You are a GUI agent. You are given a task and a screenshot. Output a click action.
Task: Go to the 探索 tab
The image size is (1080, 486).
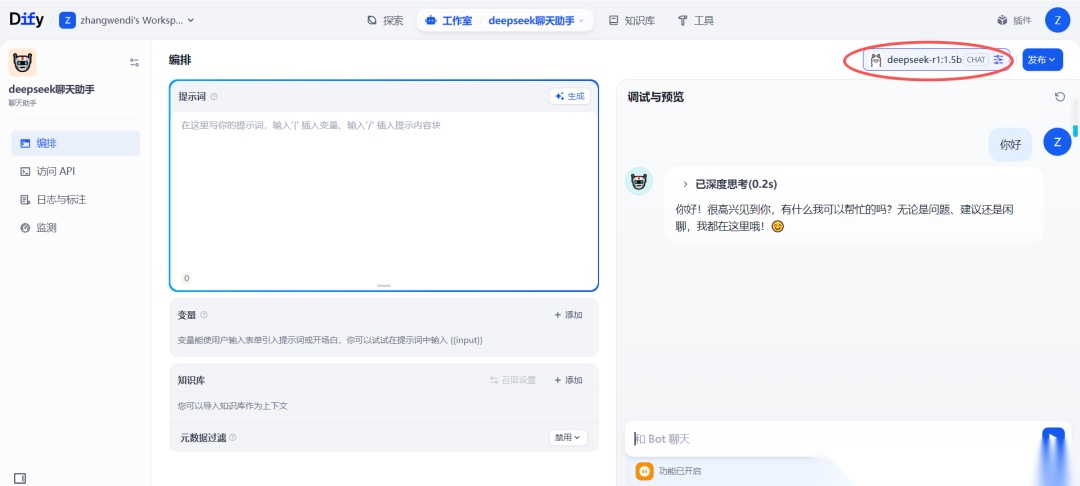[x=385, y=21]
